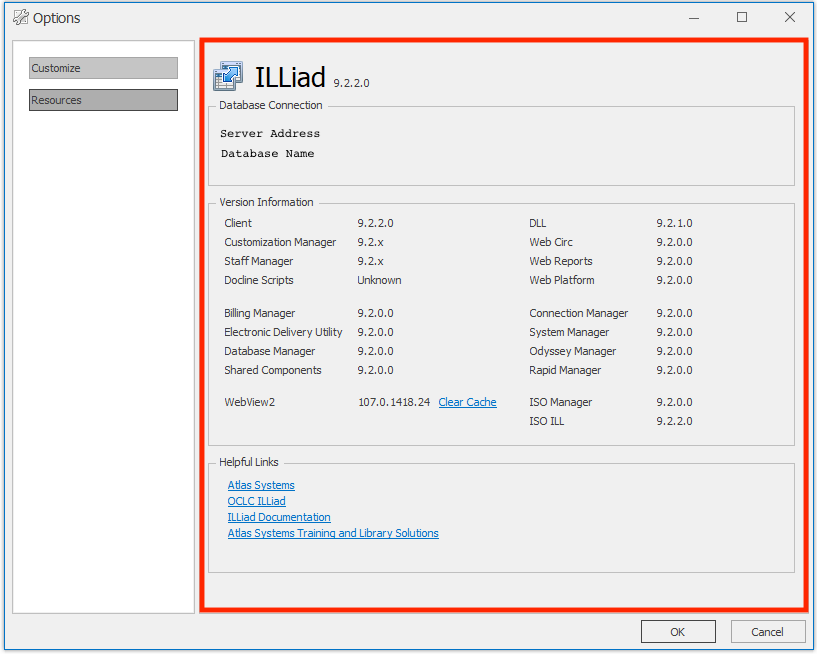Open the OCLC ILLiad link
The width and height of the screenshot is (817, 654).
click(255, 501)
